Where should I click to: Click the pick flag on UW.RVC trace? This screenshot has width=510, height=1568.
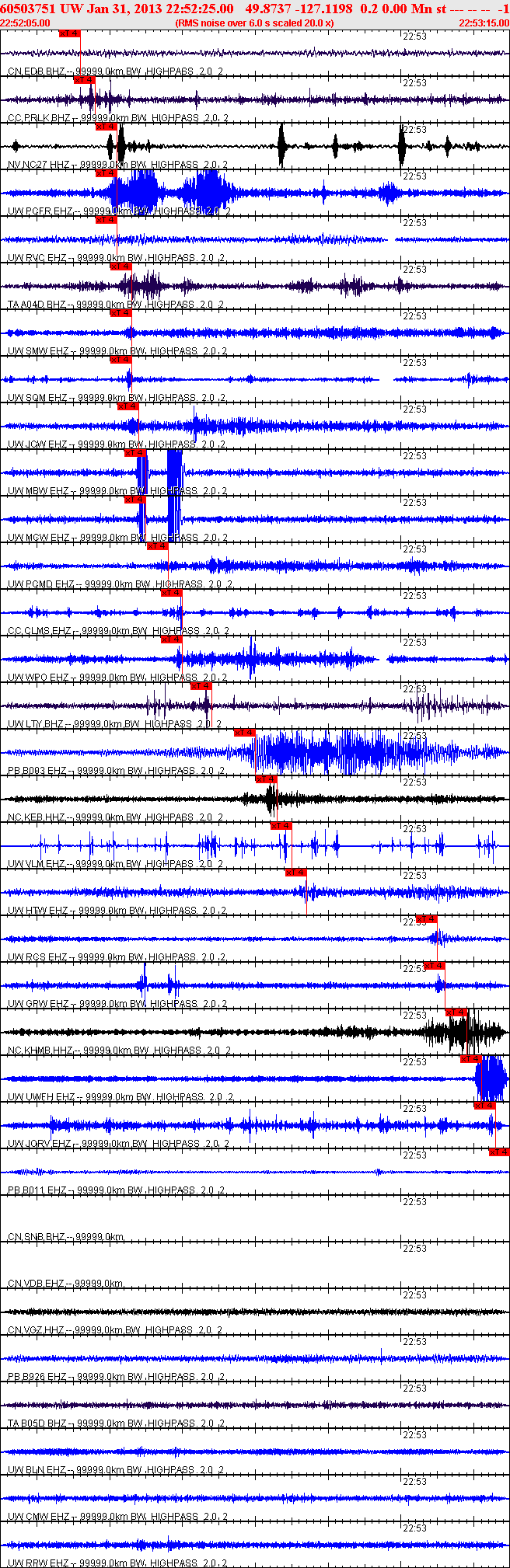107,220
